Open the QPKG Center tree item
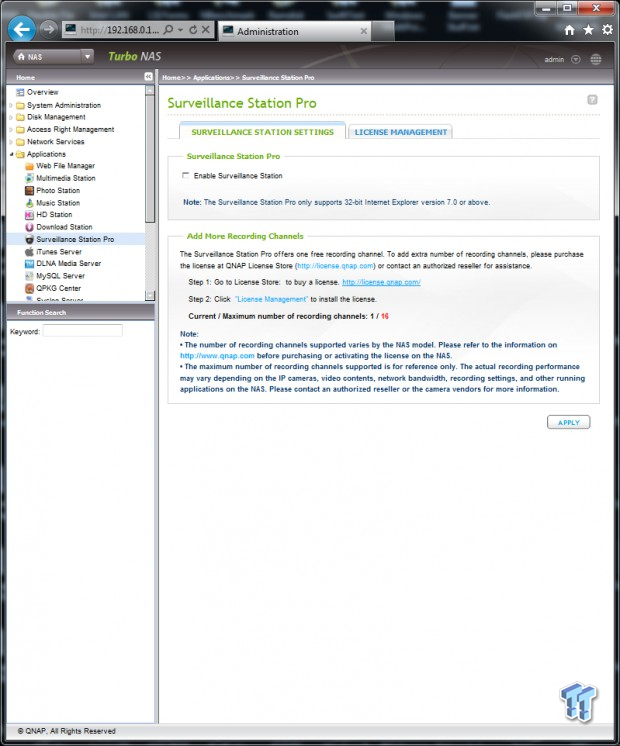This screenshot has height=746, width=620. pos(59,288)
